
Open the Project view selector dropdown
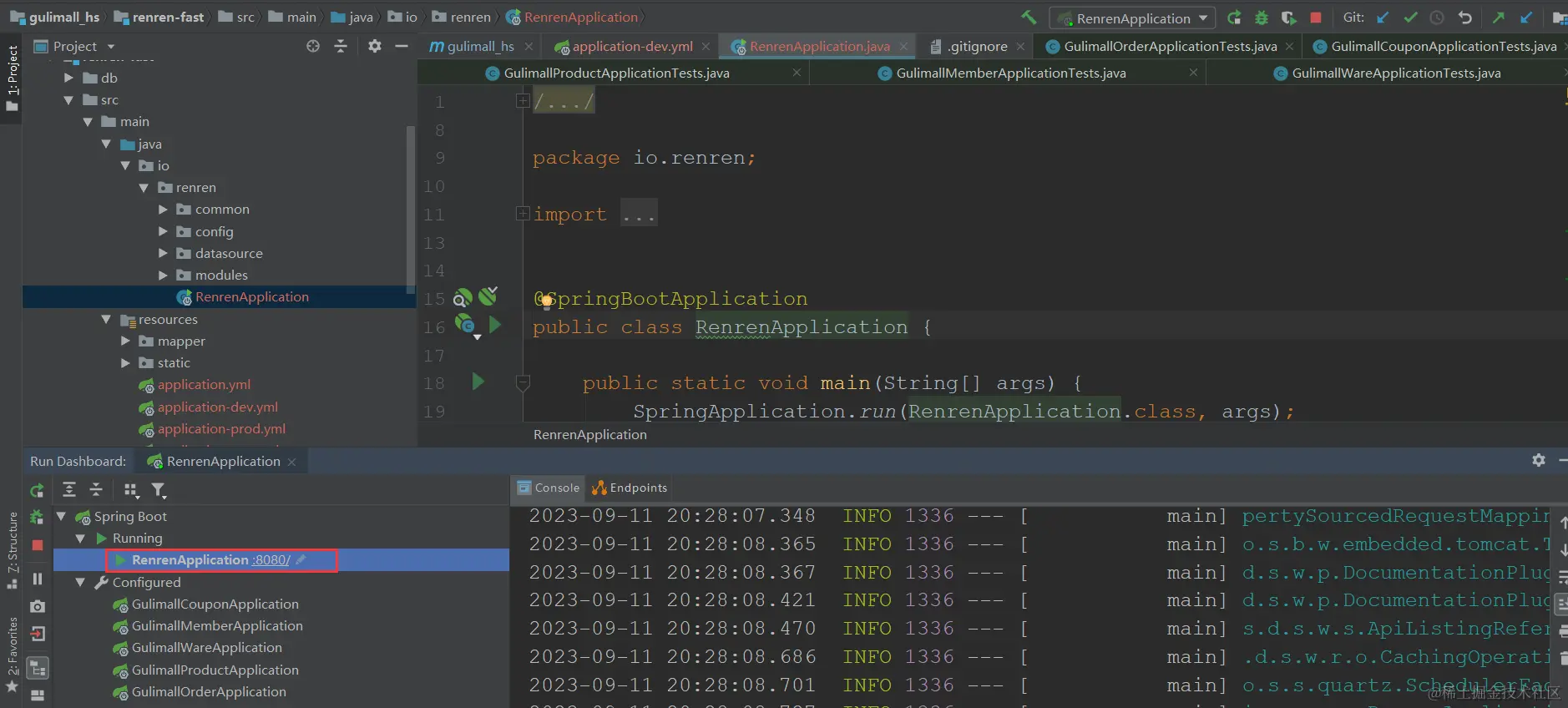tap(74, 47)
